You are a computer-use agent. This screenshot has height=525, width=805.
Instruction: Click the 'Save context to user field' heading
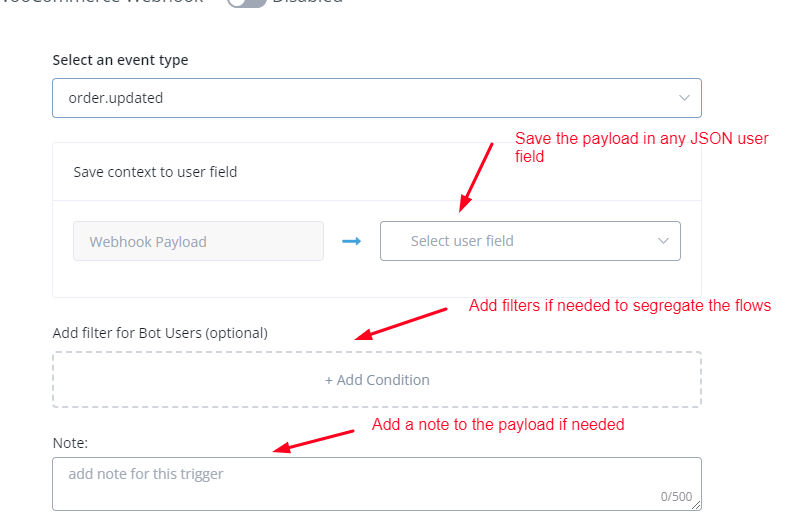tap(155, 172)
